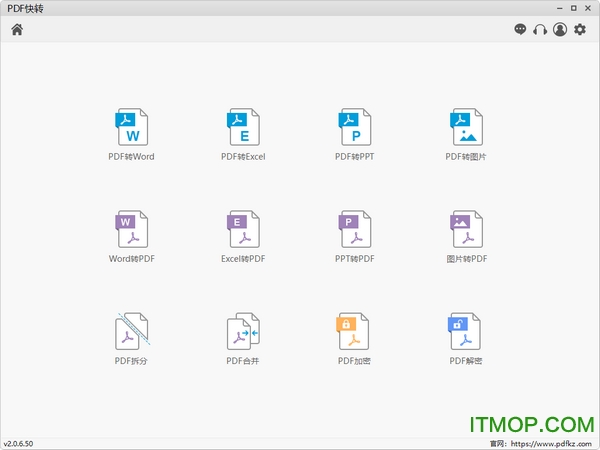
Task: Open the chat message bubble icon
Action: [520, 30]
